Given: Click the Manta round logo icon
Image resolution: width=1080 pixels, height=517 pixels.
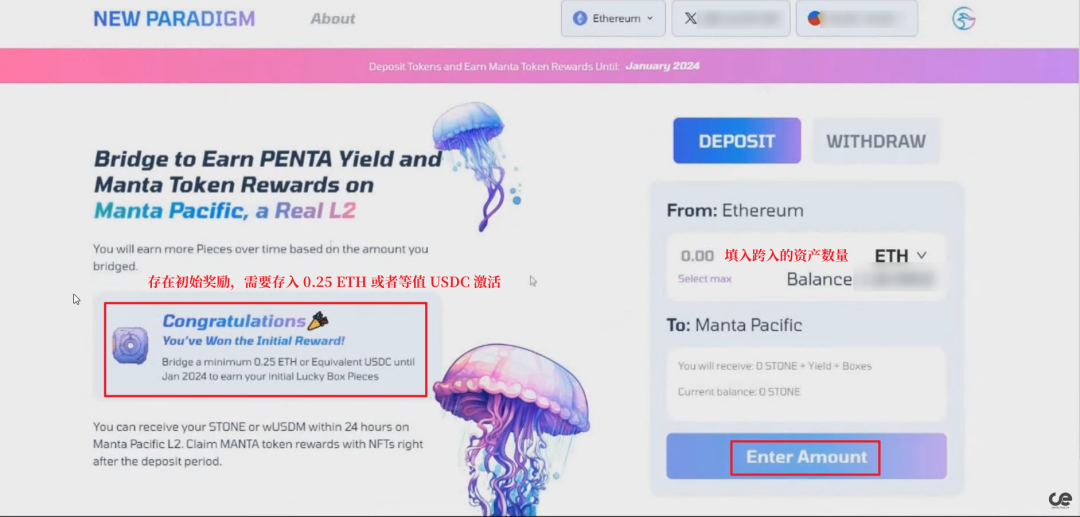Looking at the screenshot, I should 964,19.
